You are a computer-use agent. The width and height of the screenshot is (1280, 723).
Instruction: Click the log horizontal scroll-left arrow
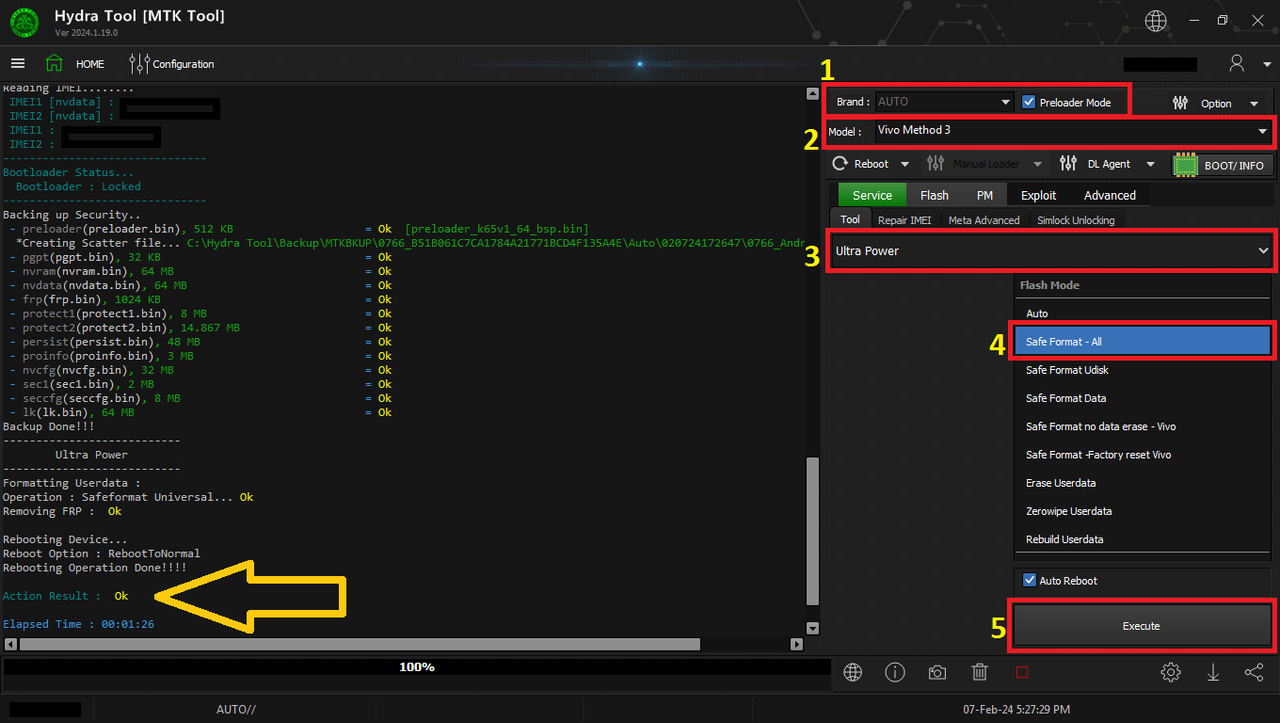10,644
